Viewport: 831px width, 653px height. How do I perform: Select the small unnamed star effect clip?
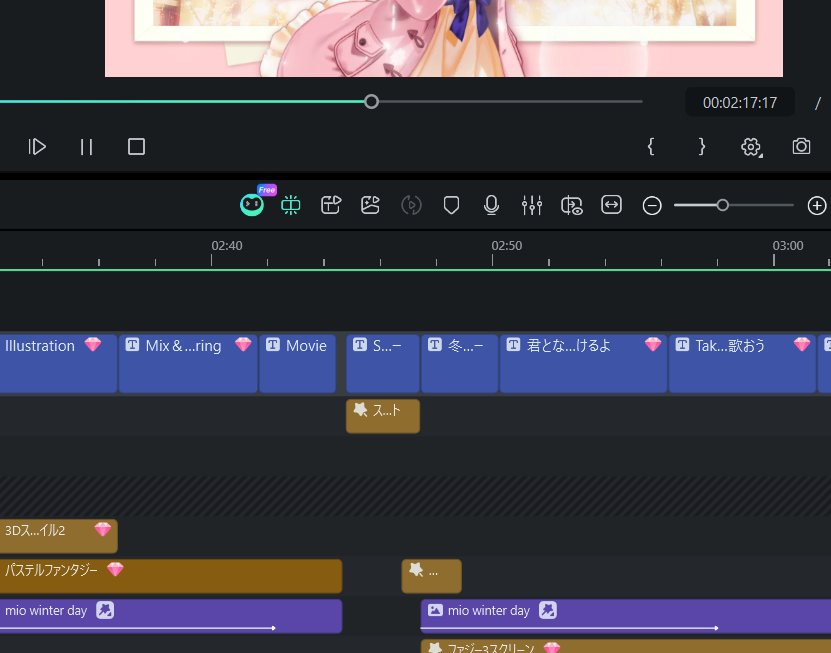point(431,576)
